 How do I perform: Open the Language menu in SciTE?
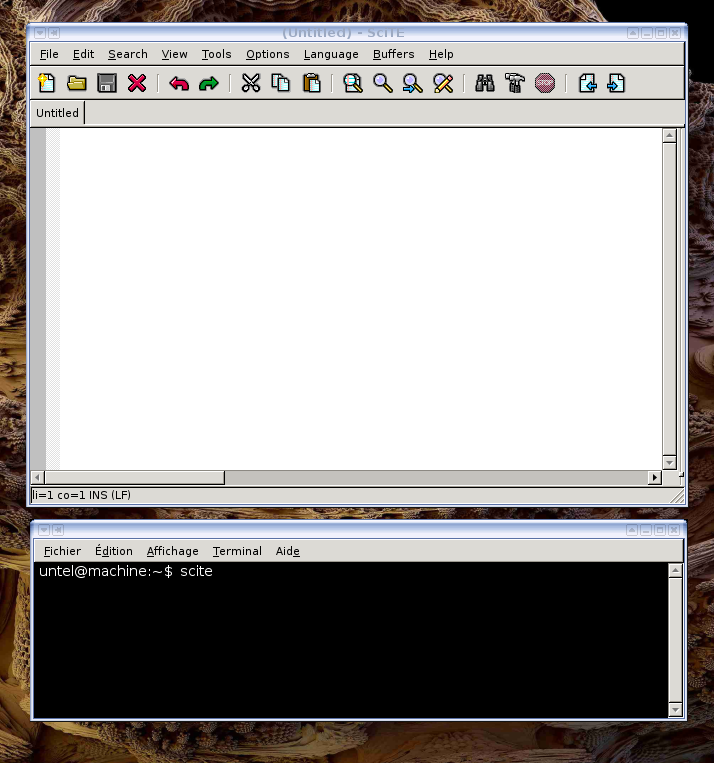point(331,54)
